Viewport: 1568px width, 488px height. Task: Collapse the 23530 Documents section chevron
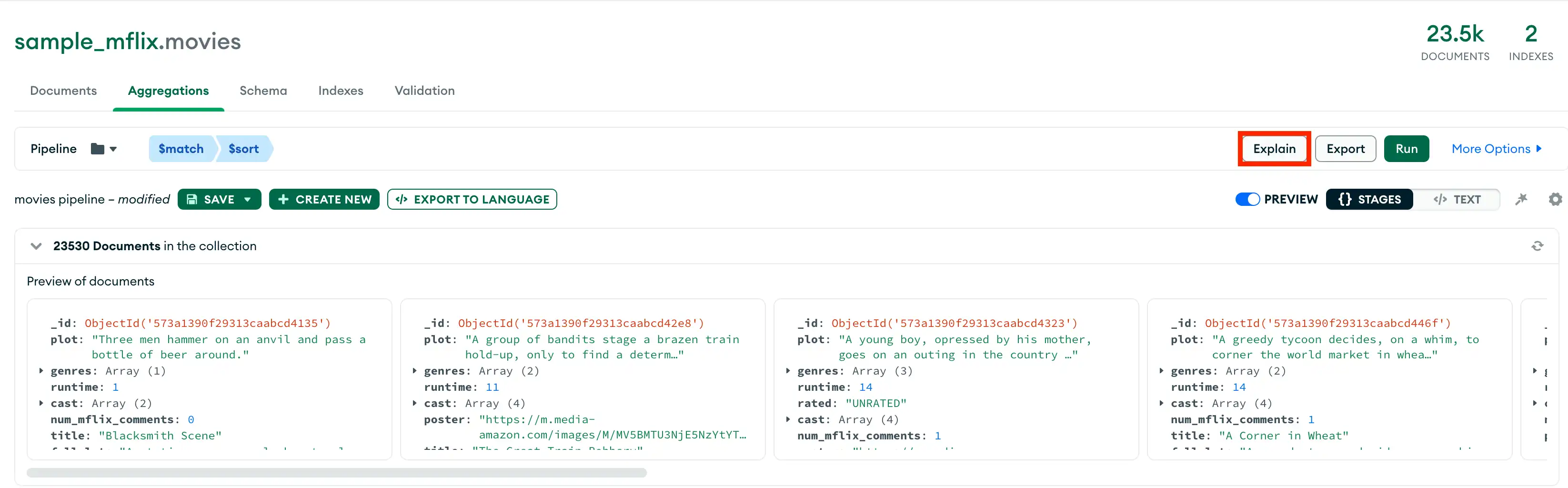click(36, 245)
